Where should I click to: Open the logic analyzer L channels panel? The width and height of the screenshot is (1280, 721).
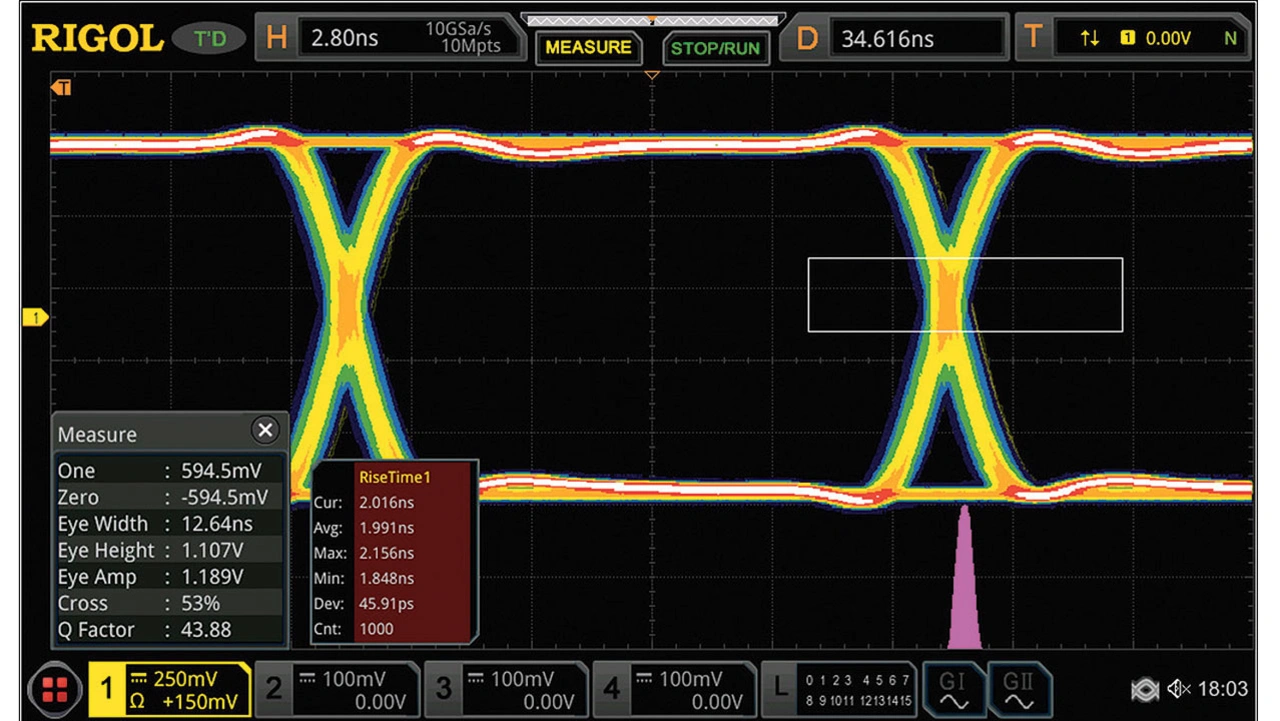(838, 689)
